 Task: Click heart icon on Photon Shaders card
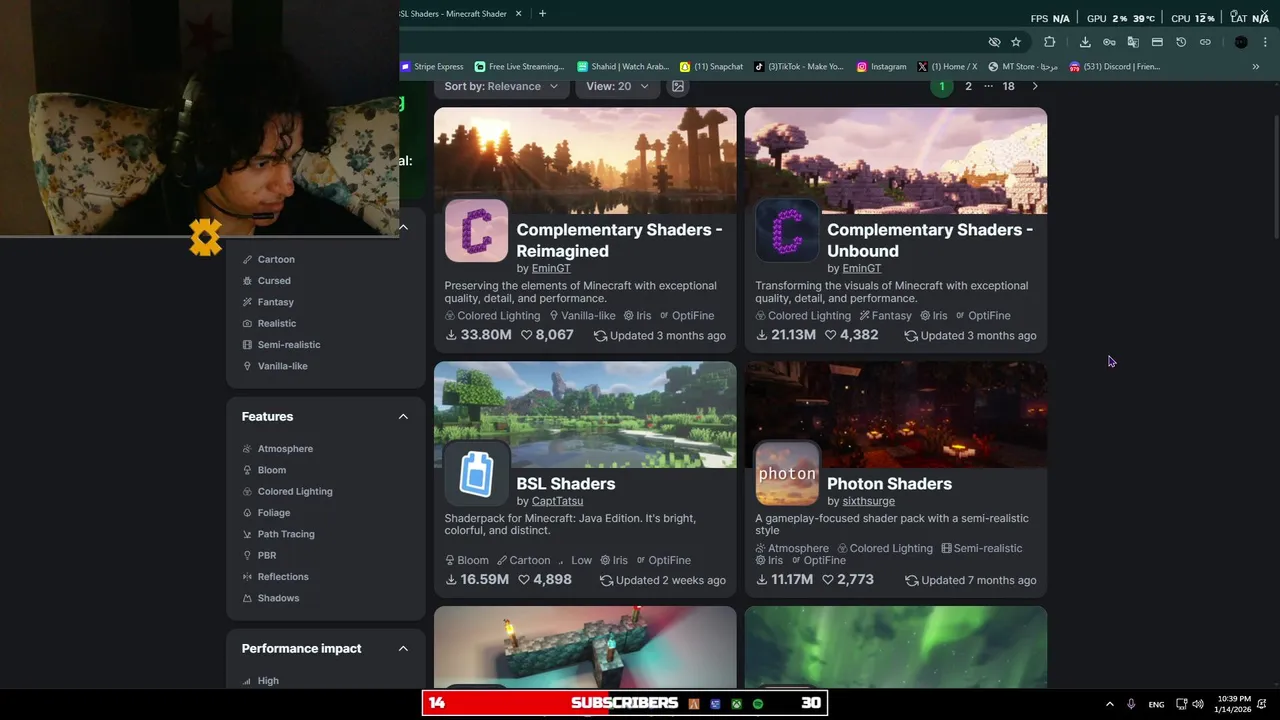coord(828,580)
